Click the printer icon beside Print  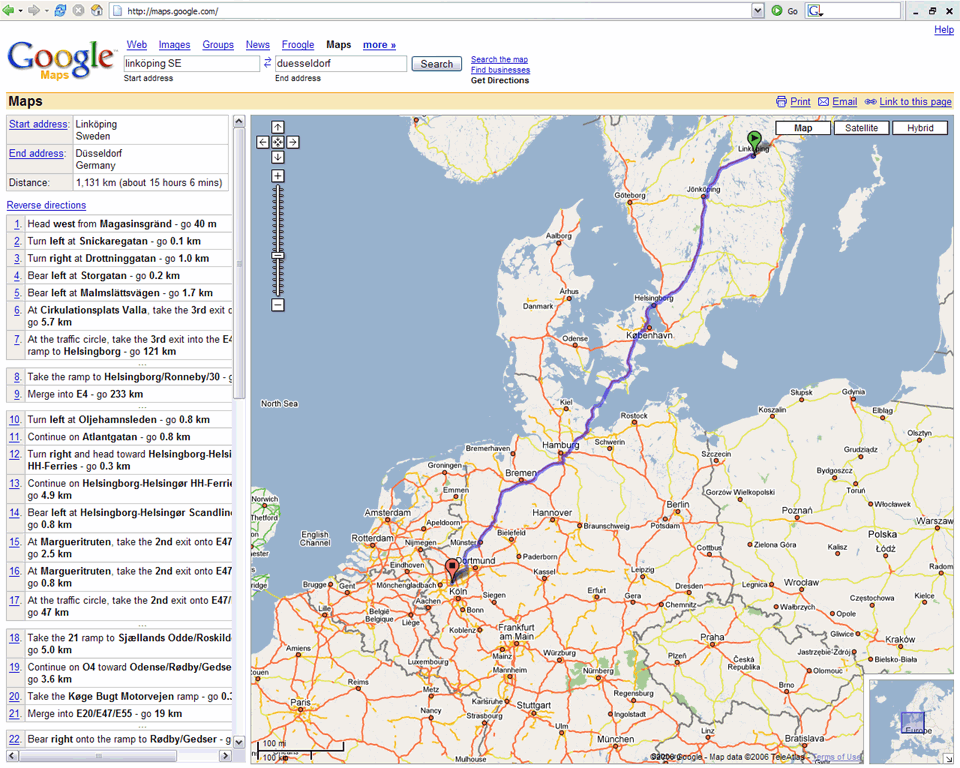coord(781,102)
